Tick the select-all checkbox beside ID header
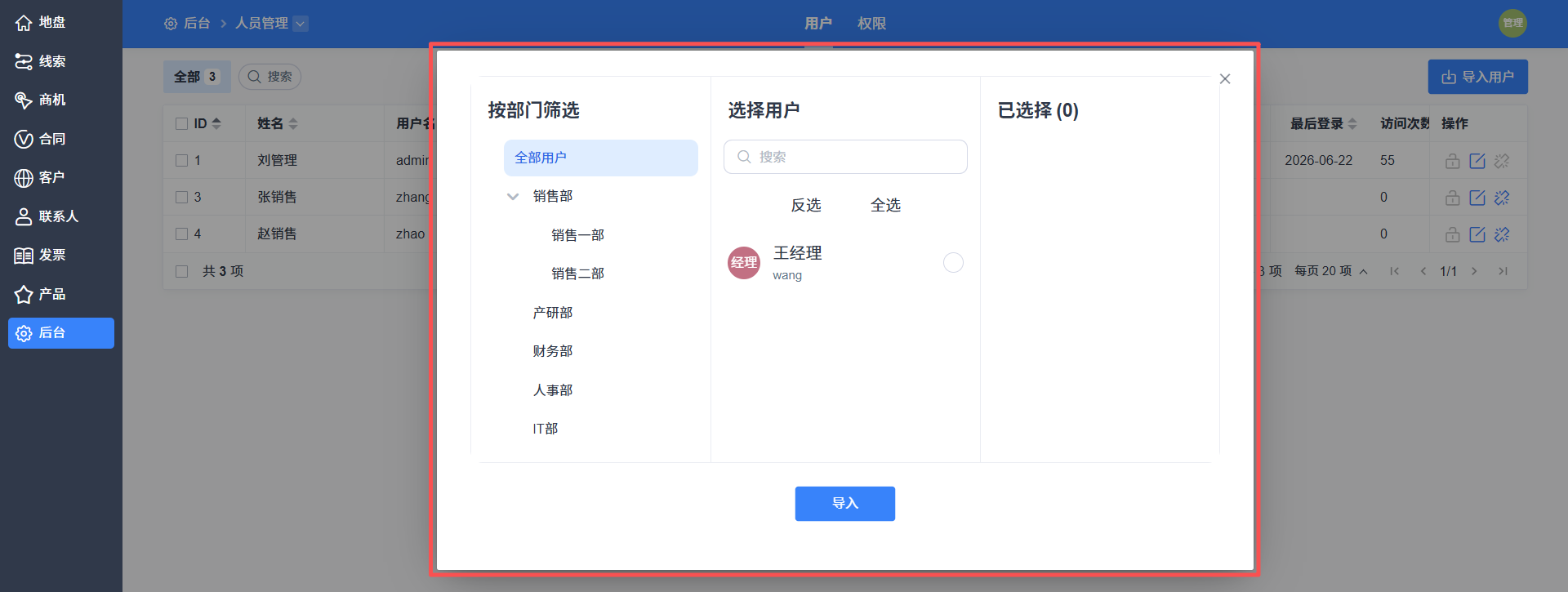The width and height of the screenshot is (1568, 592). pyautogui.click(x=182, y=124)
